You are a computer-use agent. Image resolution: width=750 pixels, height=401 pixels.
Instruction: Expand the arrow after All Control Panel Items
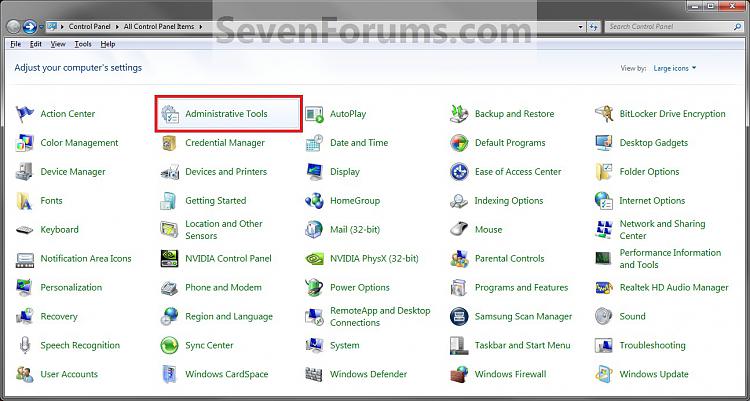coord(200,27)
